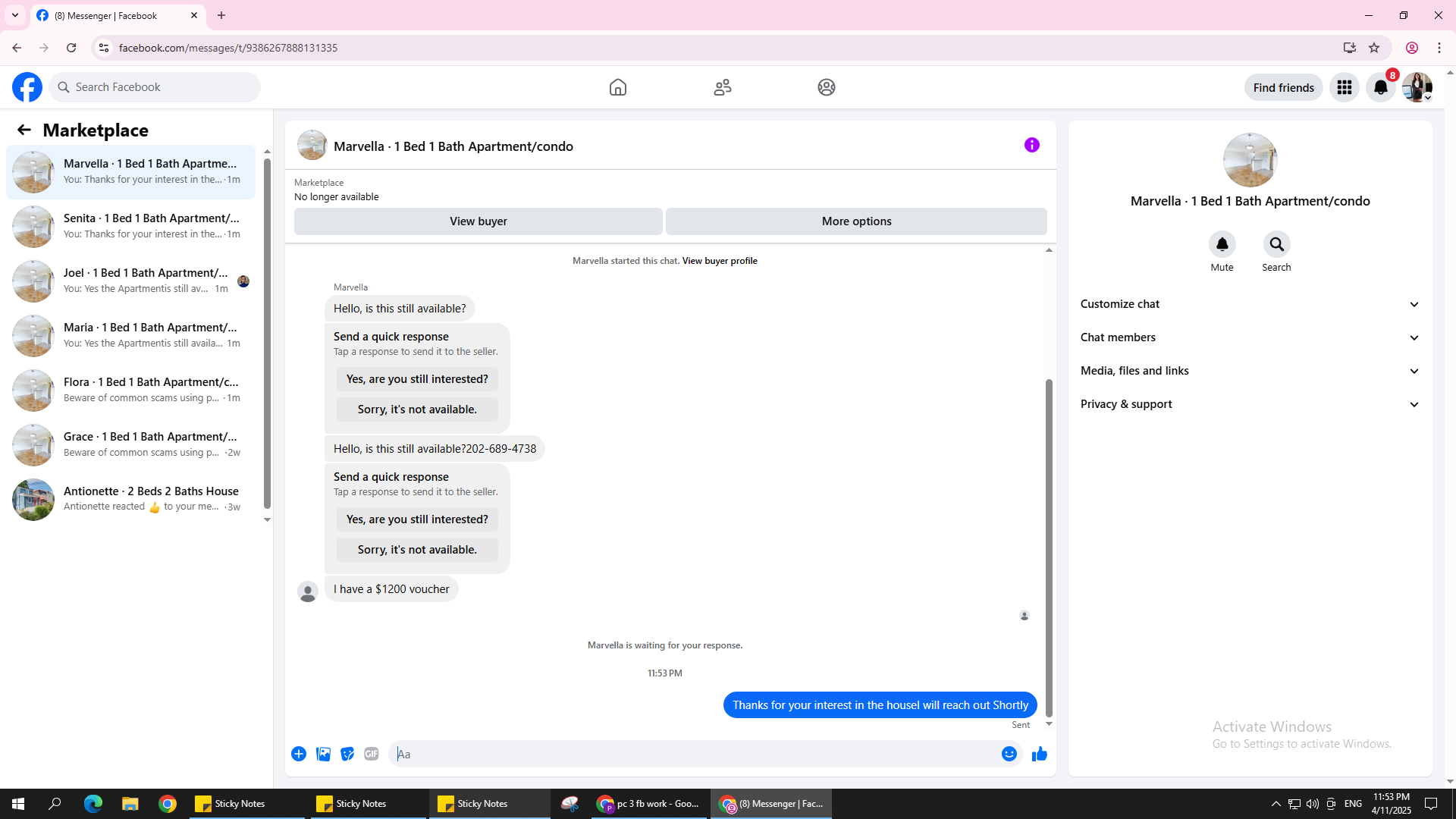
Task: Open the Facebook menu grid icon
Action: point(1345,87)
